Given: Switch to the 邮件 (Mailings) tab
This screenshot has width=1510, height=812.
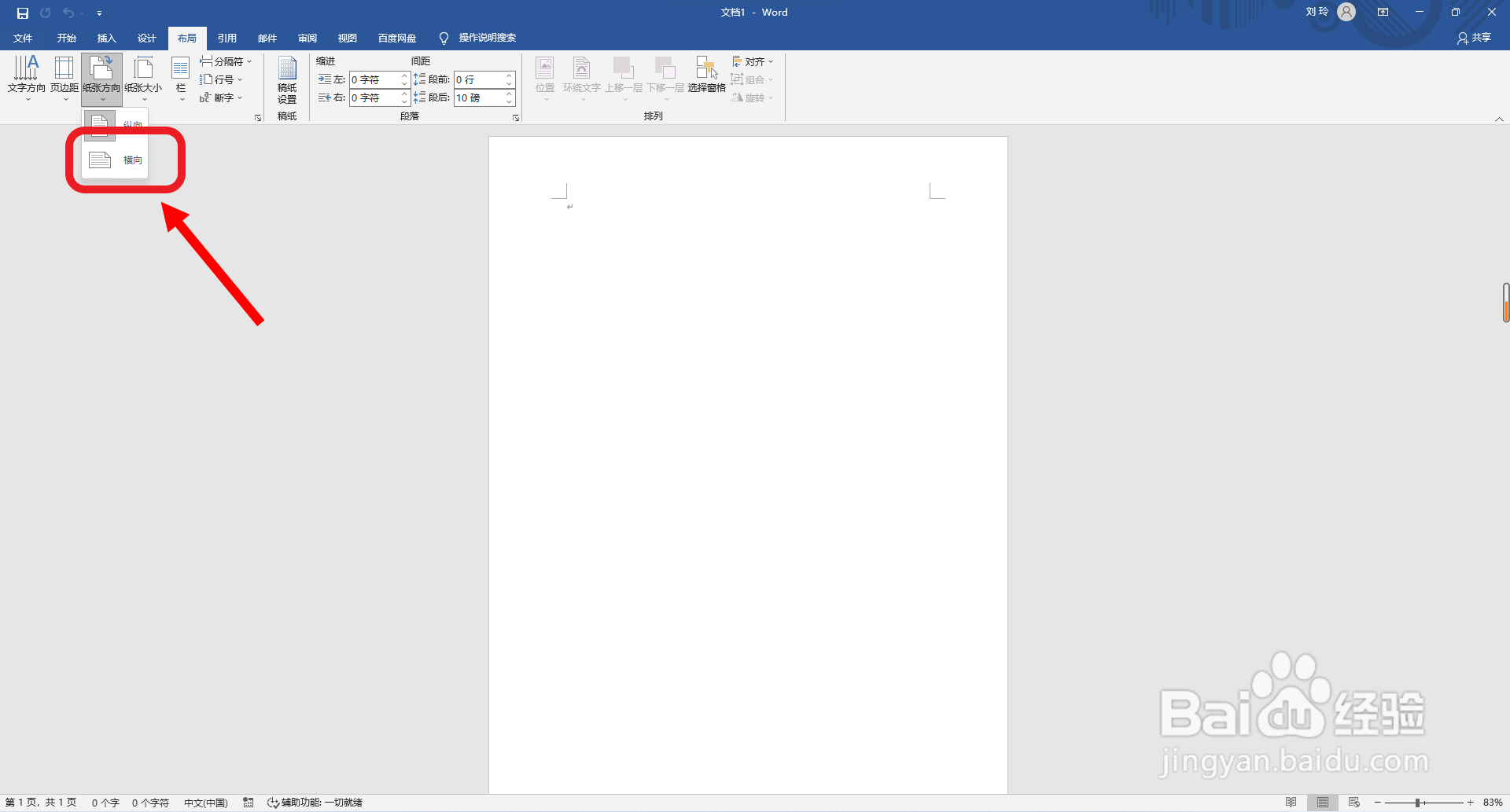Looking at the screenshot, I should [x=267, y=38].
